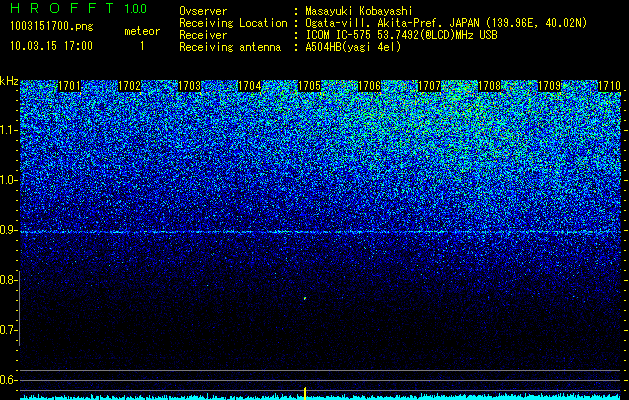The image size is (629, 400).
Task: Click the 0.9 frequency axis label
Action: pyautogui.click(x=8, y=230)
